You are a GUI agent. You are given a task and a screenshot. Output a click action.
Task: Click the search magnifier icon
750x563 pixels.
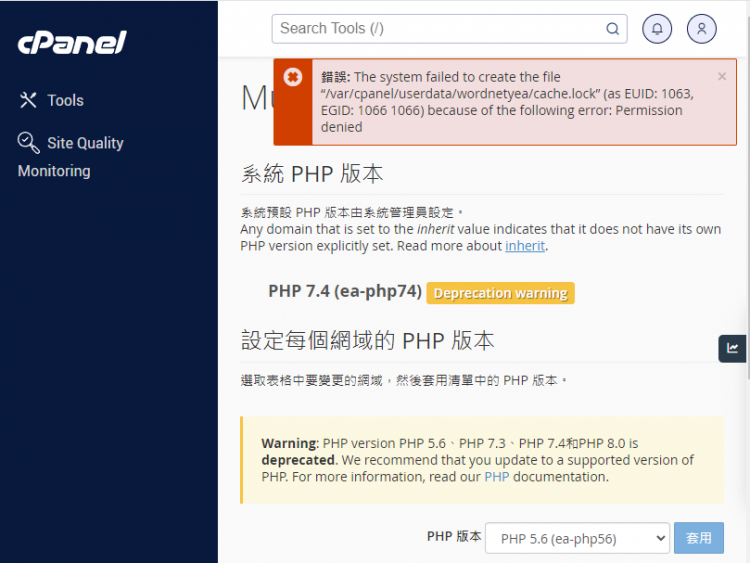pyautogui.click(x=612, y=29)
